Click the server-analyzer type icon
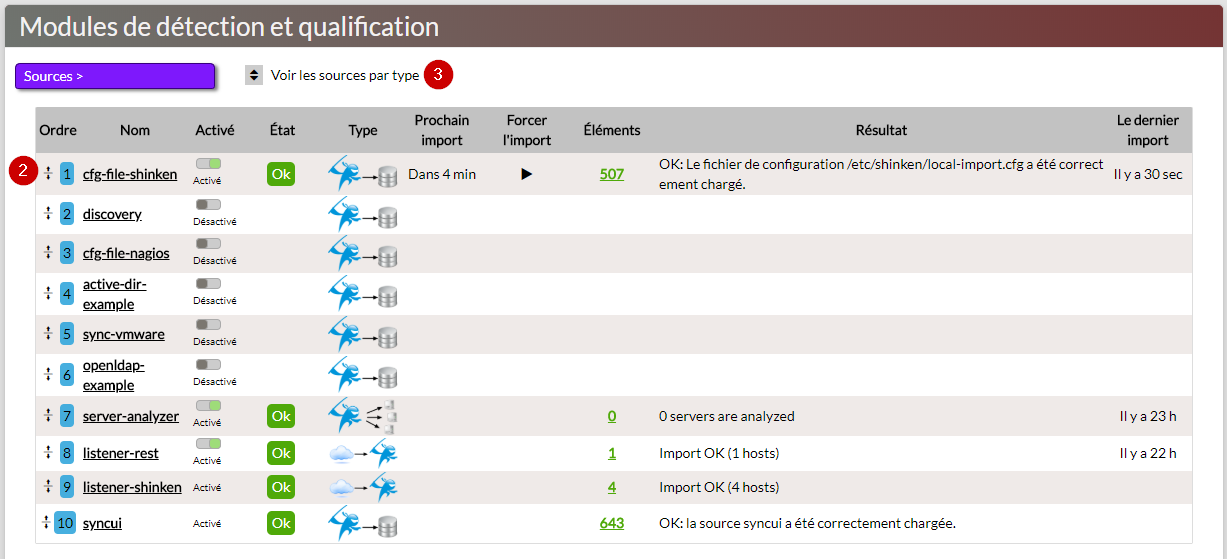This screenshot has width=1227, height=559. (363, 416)
